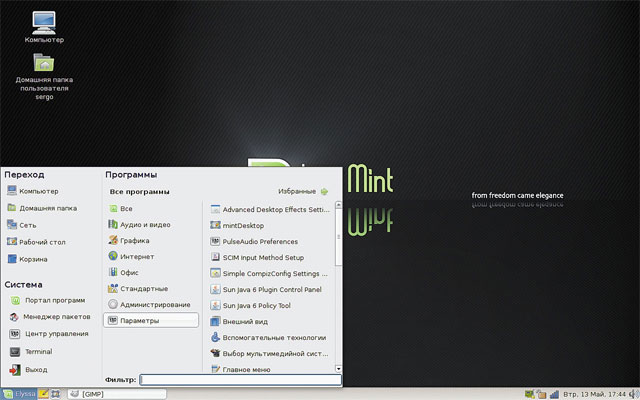The image size is (640, 400).
Task: Click the programs list scroll up arrow
Action: click(x=338, y=204)
